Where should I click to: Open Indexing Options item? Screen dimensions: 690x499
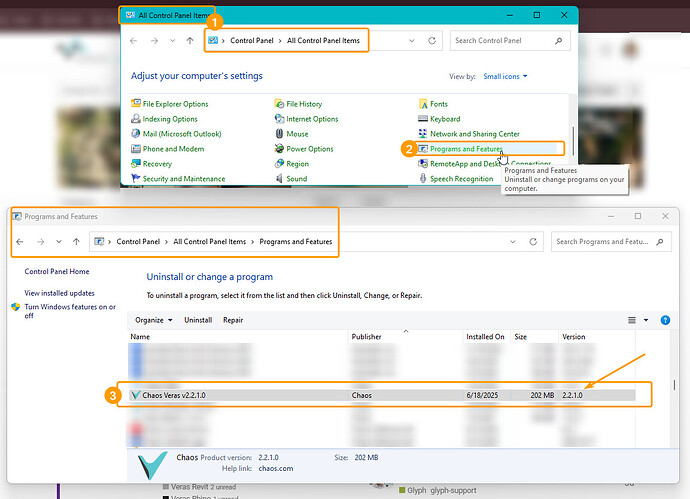[x=165, y=119]
